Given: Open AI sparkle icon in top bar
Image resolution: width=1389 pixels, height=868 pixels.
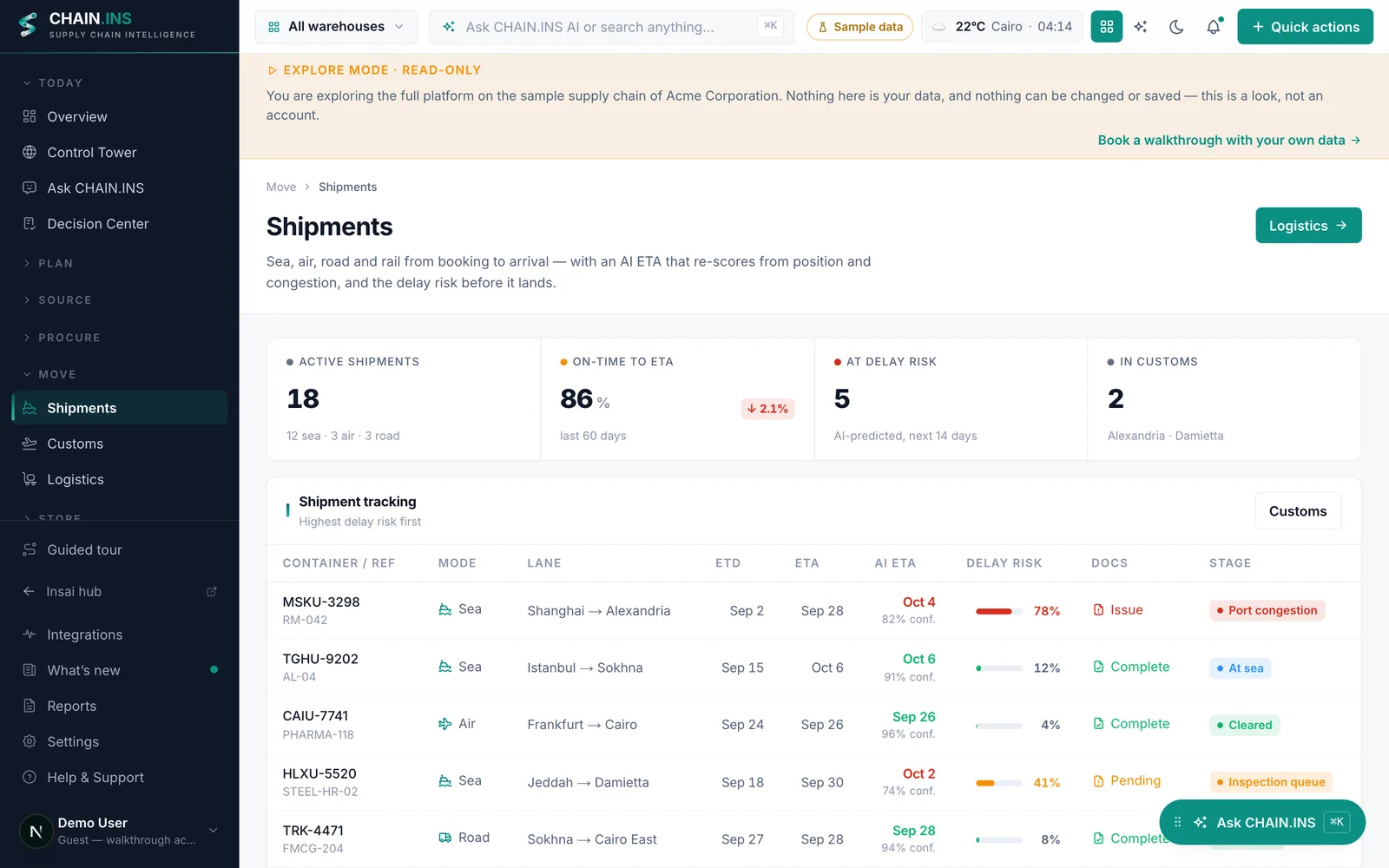Looking at the screenshot, I should tap(1141, 27).
